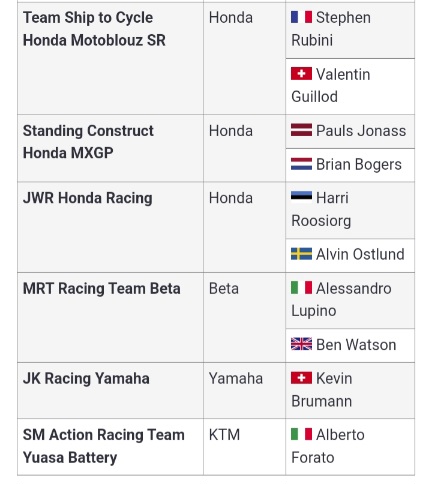Open the Ben Watson rider entry
Image resolution: width=432 pixels, height=484 pixels.
(x=356, y=345)
